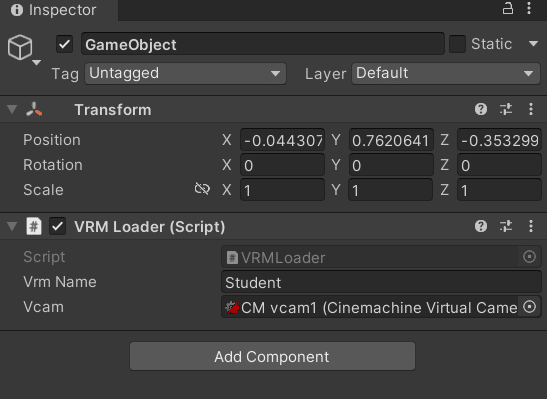The height and width of the screenshot is (399, 547).
Task: Edit Vrm Name field containing Student
Action: coord(381,282)
